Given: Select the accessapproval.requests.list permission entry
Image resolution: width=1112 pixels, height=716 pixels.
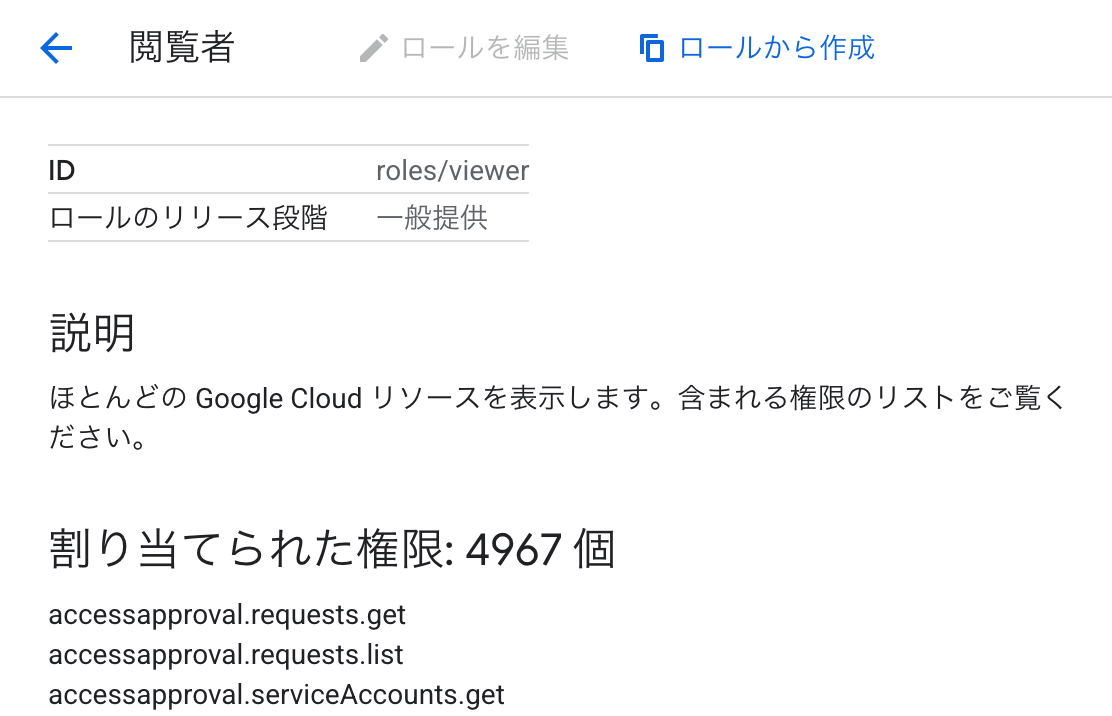Looking at the screenshot, I should (x=225, y=655).
